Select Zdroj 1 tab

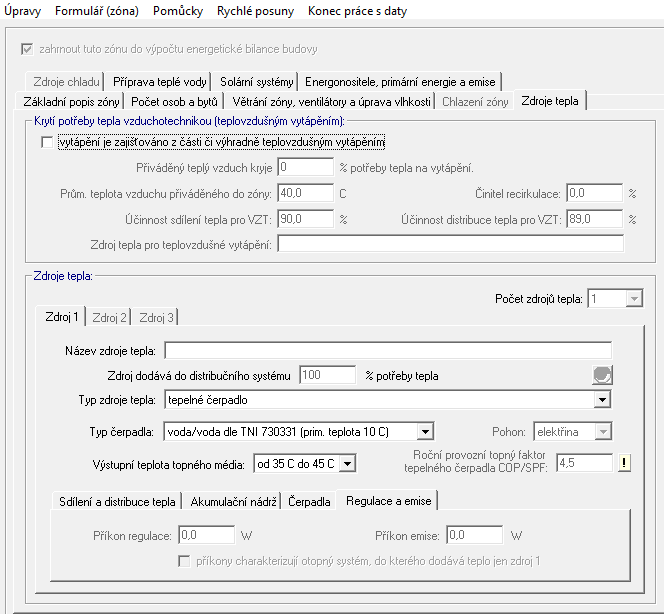[x=62, y=317]
